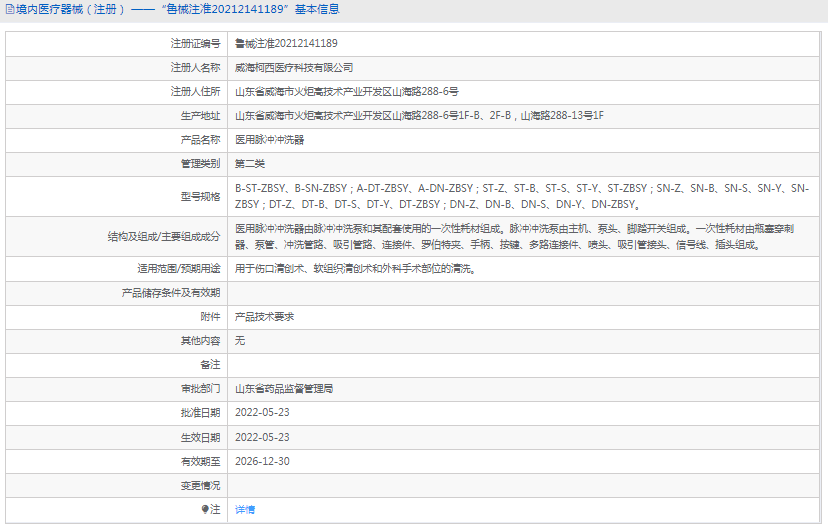Click the 有效期至 row label

coord(201,461)
